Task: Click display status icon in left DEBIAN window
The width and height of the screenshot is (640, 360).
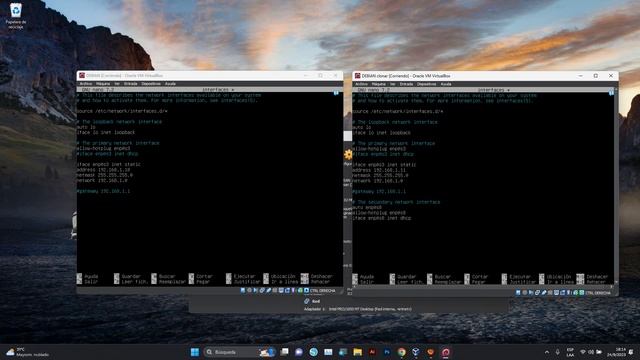Action: tap(281, 291)
